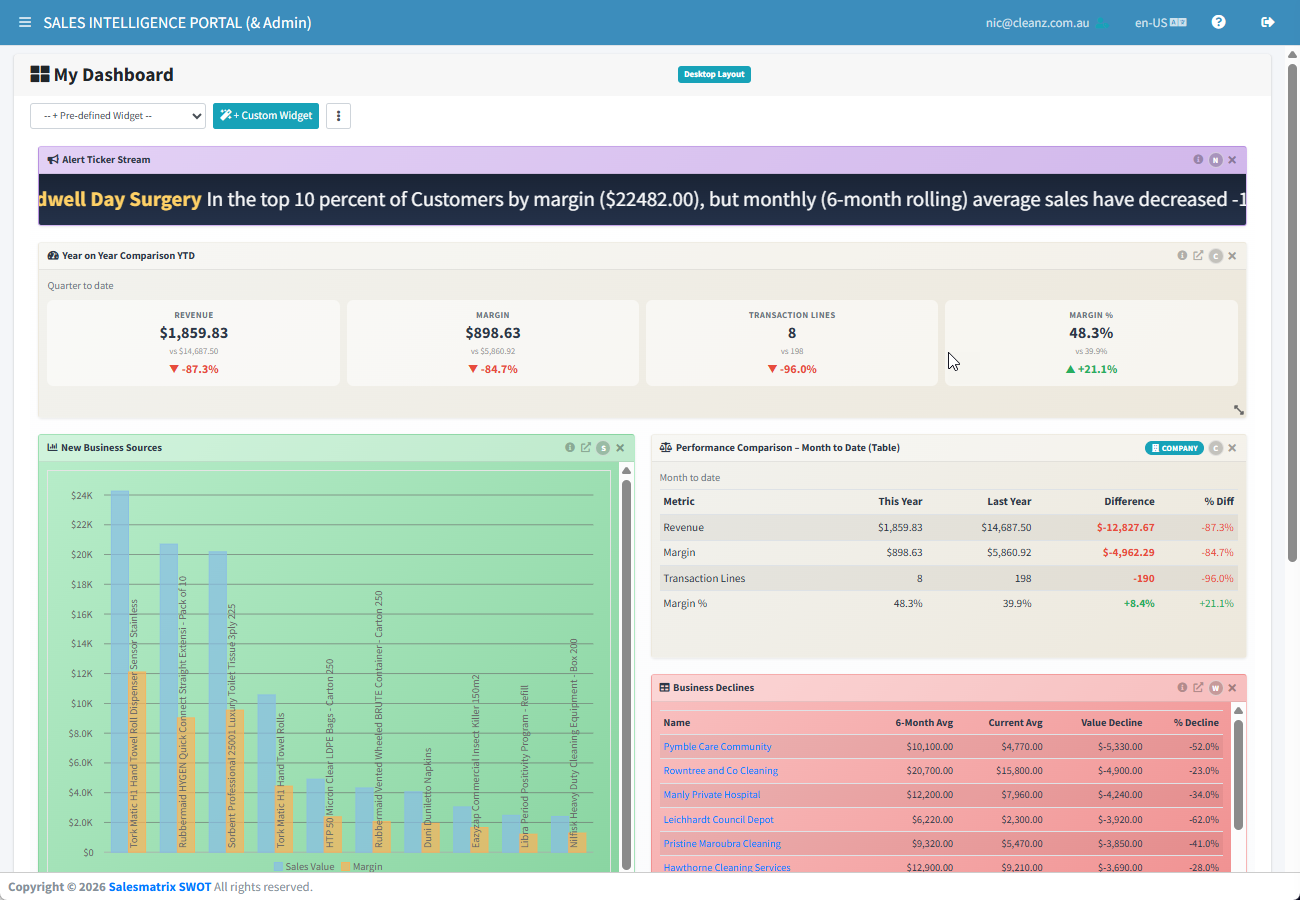Screen dimensions: 1300x900
Task: Click the Business Declines table scrollbar
Action: [x=1237, y=775]
